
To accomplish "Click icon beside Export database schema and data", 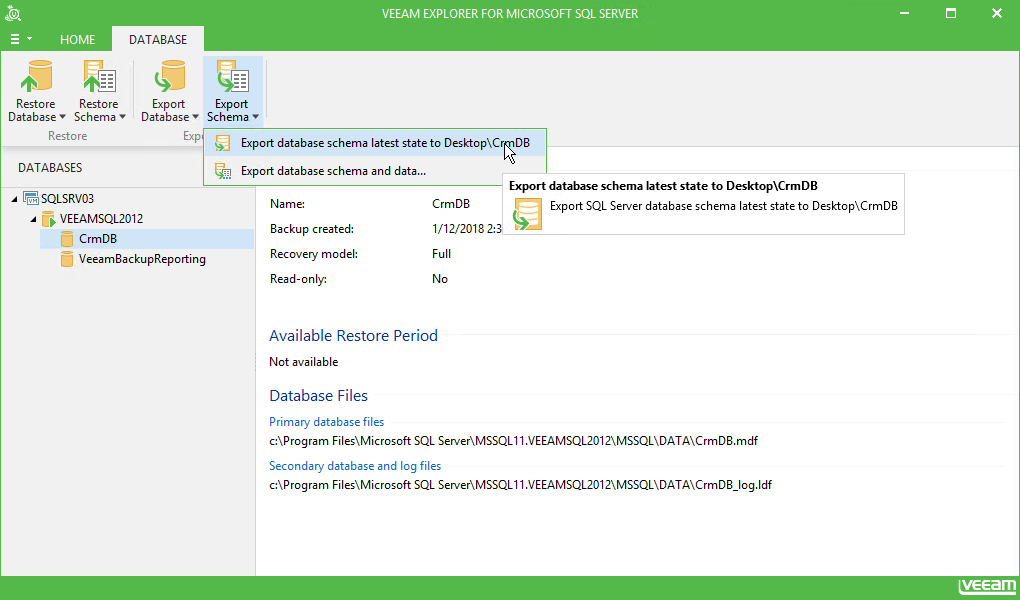I will click(x=223, y=171).
